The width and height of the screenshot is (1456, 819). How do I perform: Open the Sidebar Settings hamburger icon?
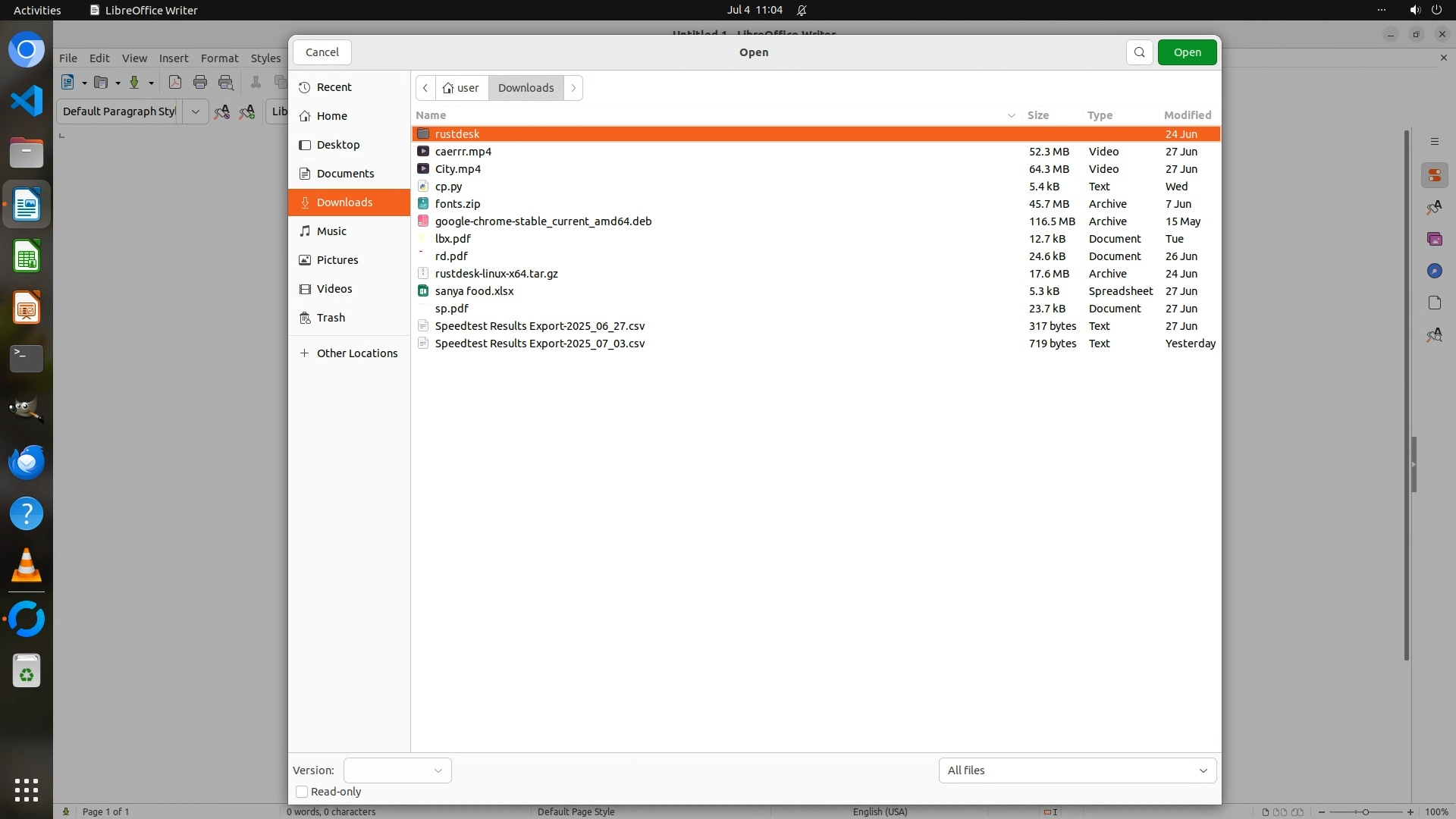pos(1434,142)
